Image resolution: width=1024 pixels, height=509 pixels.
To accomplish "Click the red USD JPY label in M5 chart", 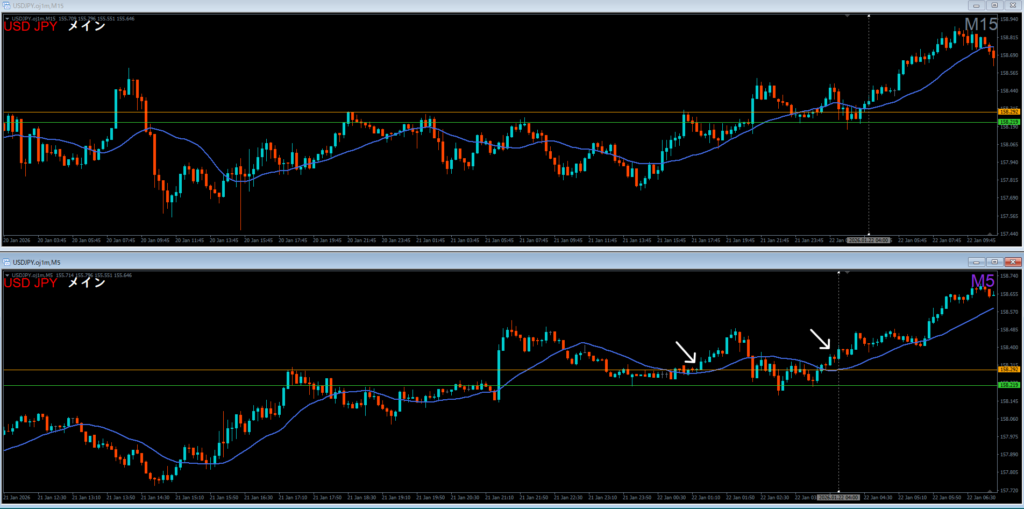I will pyautogui.click(x=31, y=284).
